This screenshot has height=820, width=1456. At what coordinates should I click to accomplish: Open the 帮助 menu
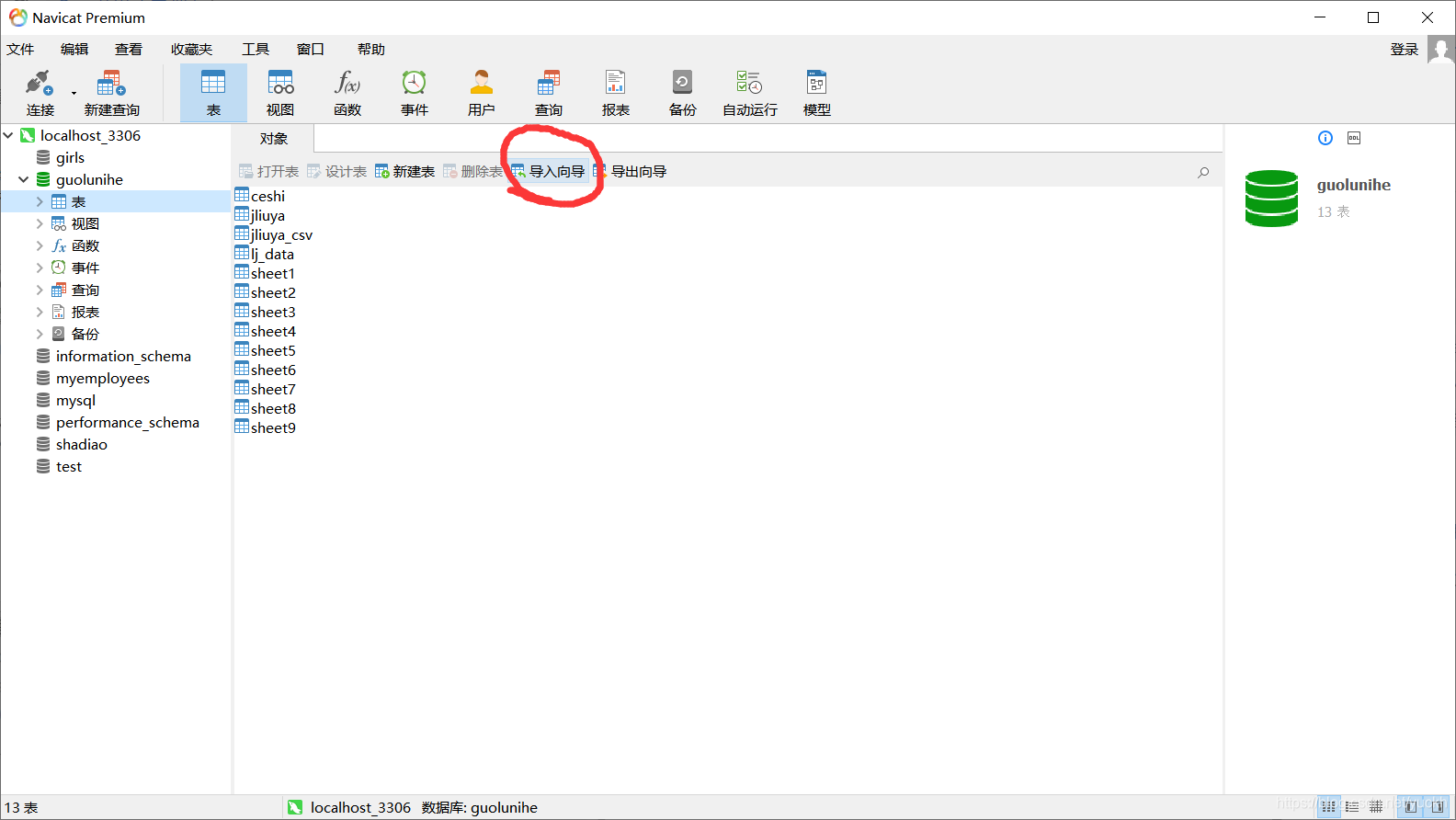(x=371, y=50)
